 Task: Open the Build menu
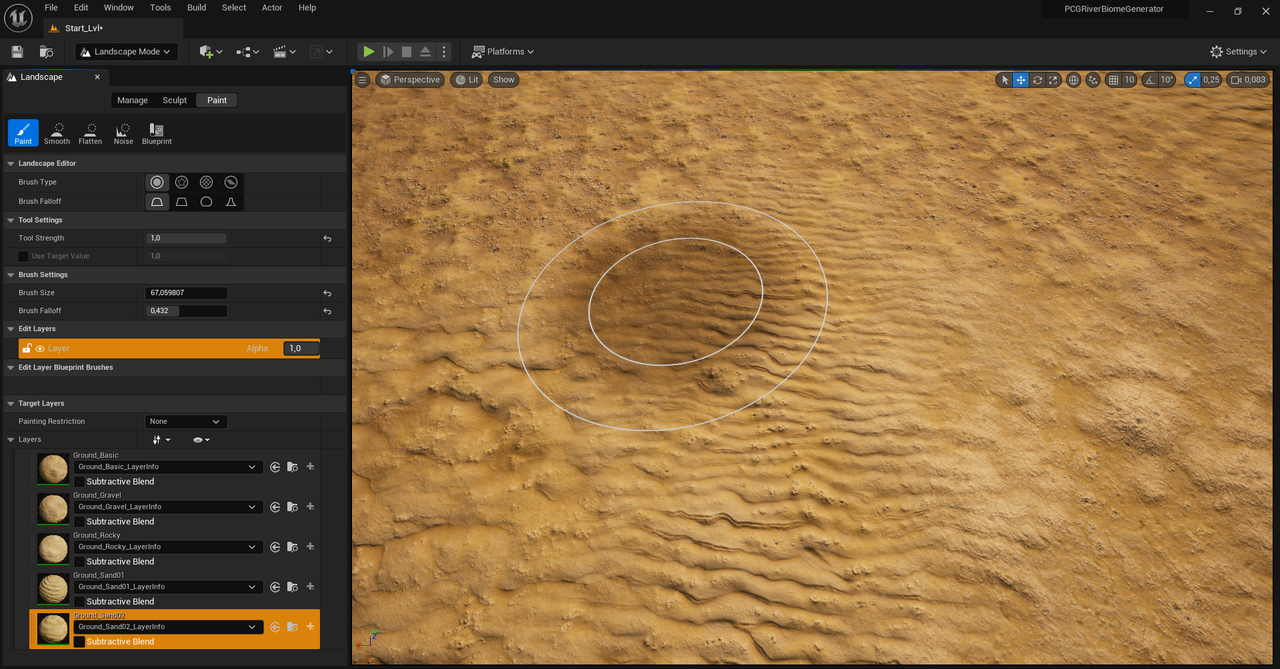pos(197,7)
